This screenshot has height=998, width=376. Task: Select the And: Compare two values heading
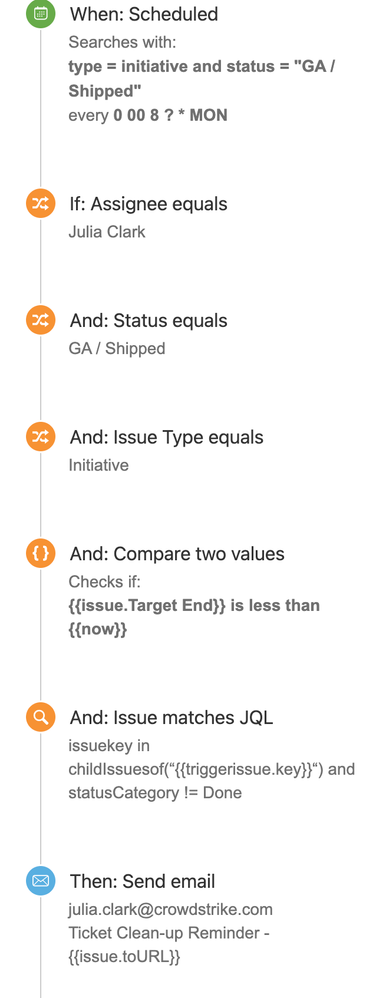click(177, 554)
